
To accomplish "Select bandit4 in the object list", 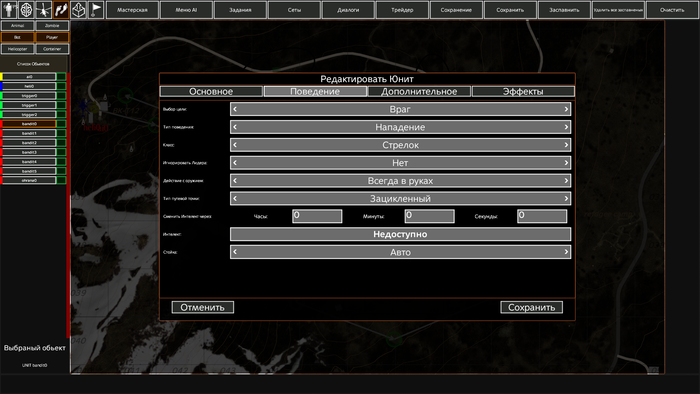I will [x=29, y=162].
